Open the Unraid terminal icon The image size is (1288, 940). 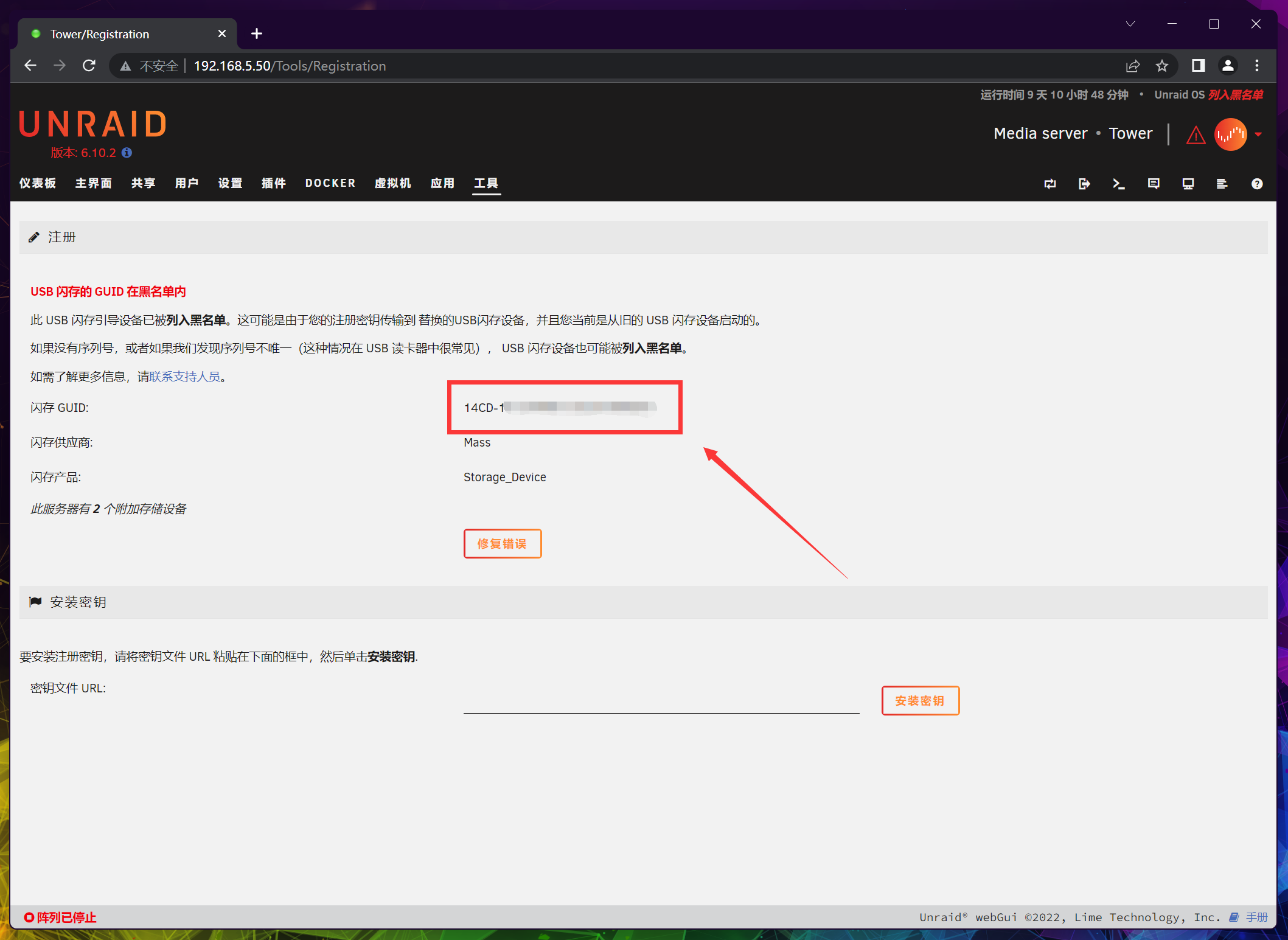1118,184
